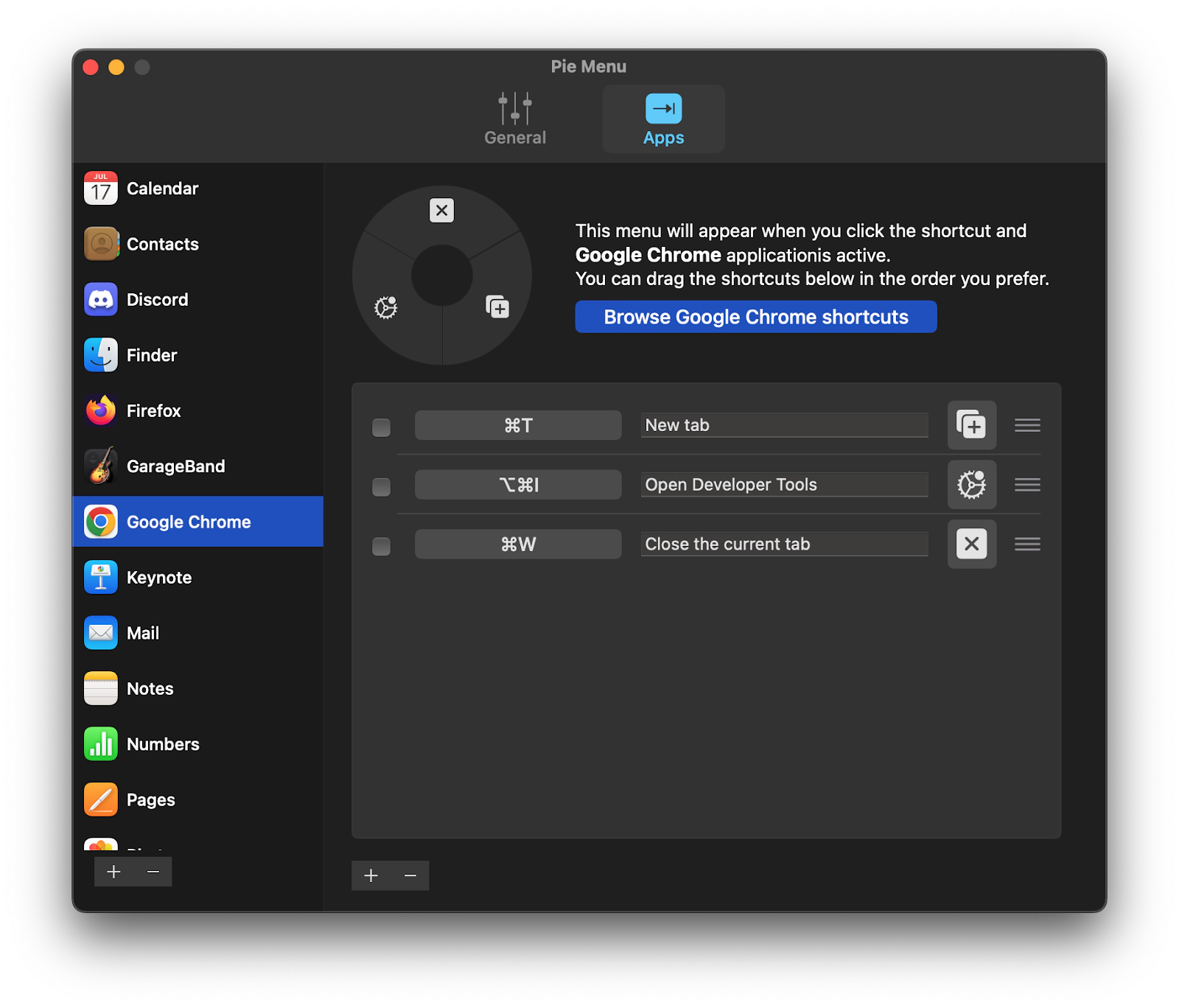The image size is (1179, 1008).
Task: Change the icon for Close the current tab
Action: tap(972, 544)
